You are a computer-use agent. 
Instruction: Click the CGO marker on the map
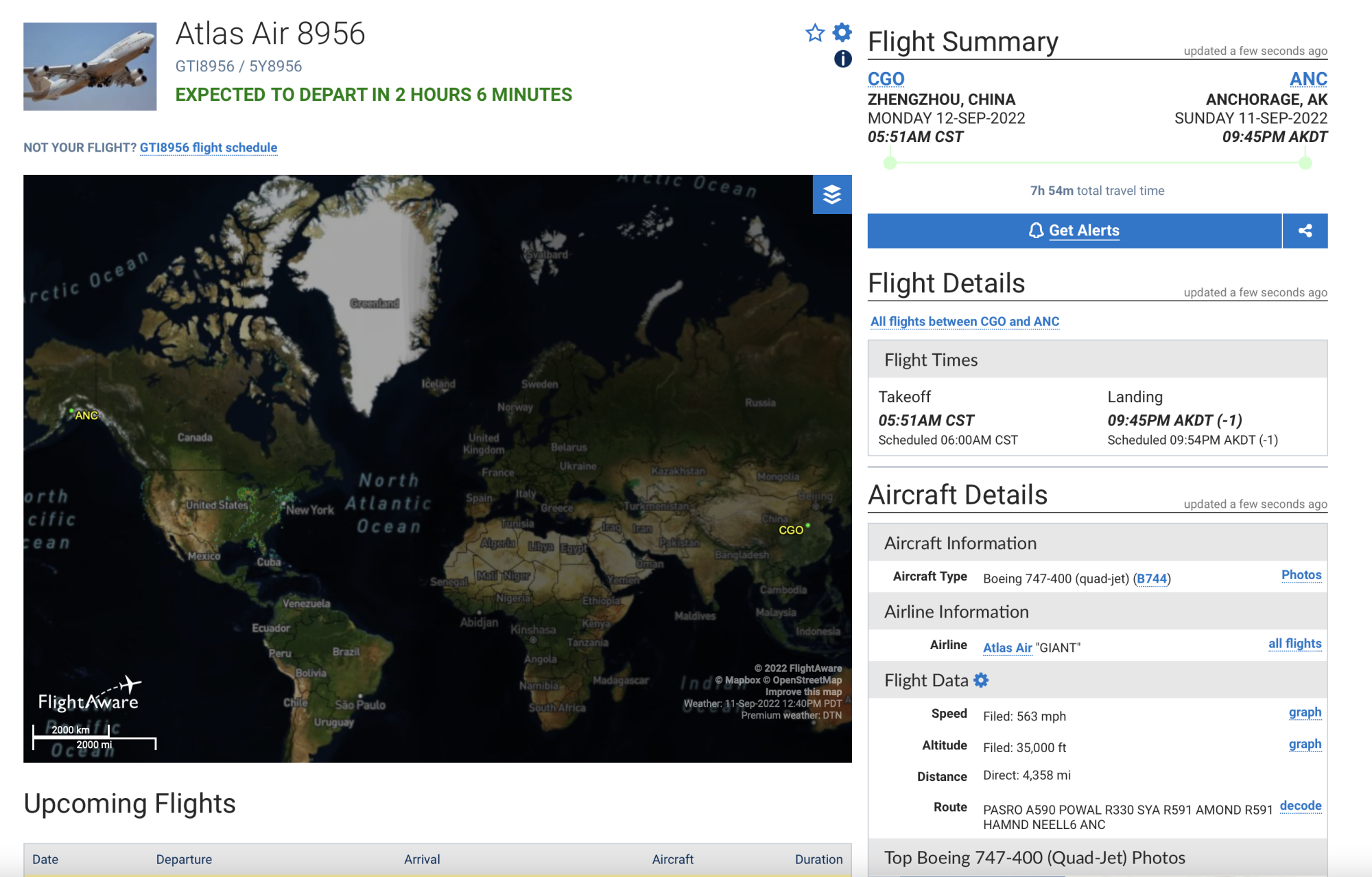point(807,526)
